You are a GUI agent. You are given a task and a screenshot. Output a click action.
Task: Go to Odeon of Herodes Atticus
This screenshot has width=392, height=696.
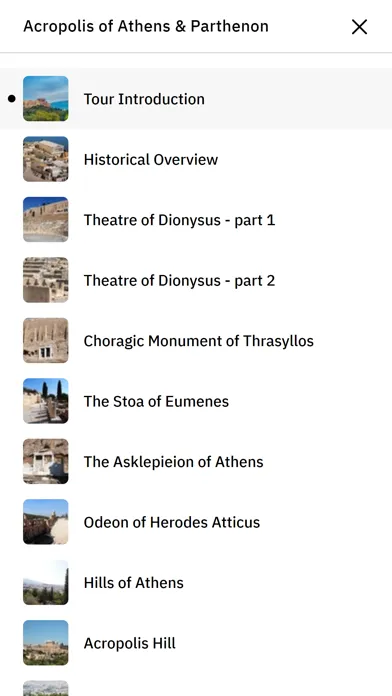(x=171, y=522)
